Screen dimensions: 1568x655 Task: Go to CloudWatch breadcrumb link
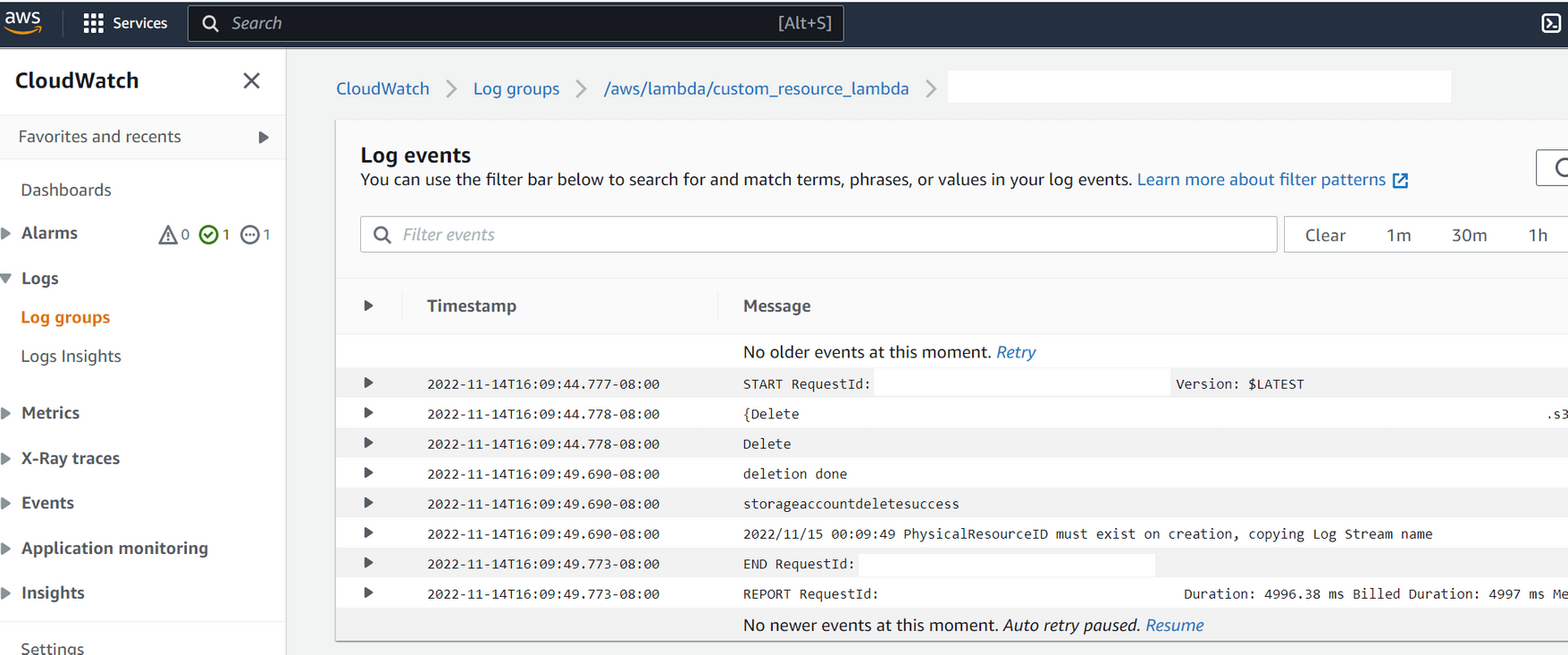pos(382,88)
